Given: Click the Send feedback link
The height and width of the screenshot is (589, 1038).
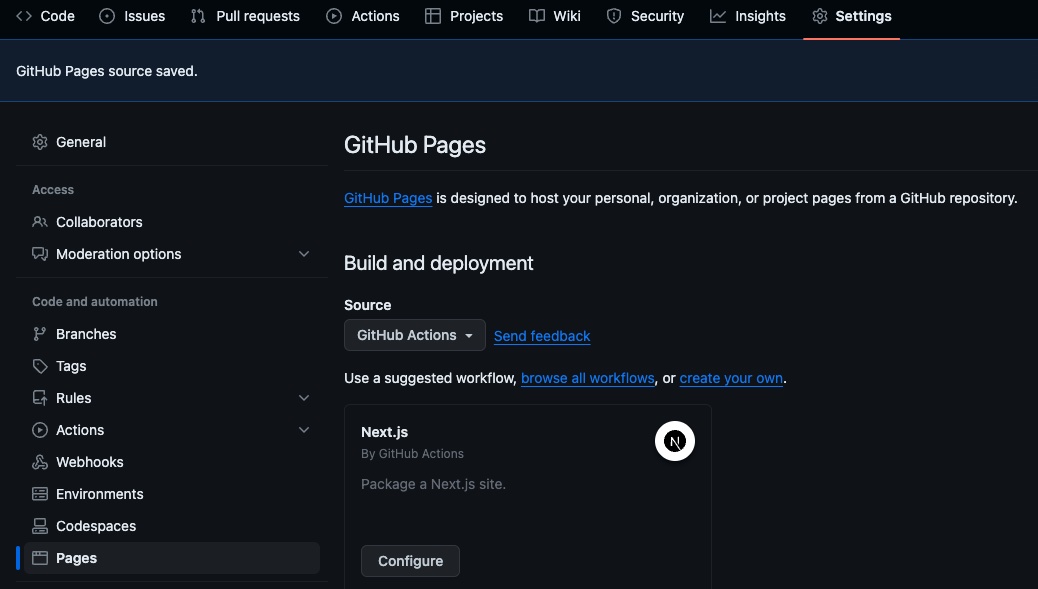Looking at the screenshot, I should pyautogui.click(x=542, y=336).
